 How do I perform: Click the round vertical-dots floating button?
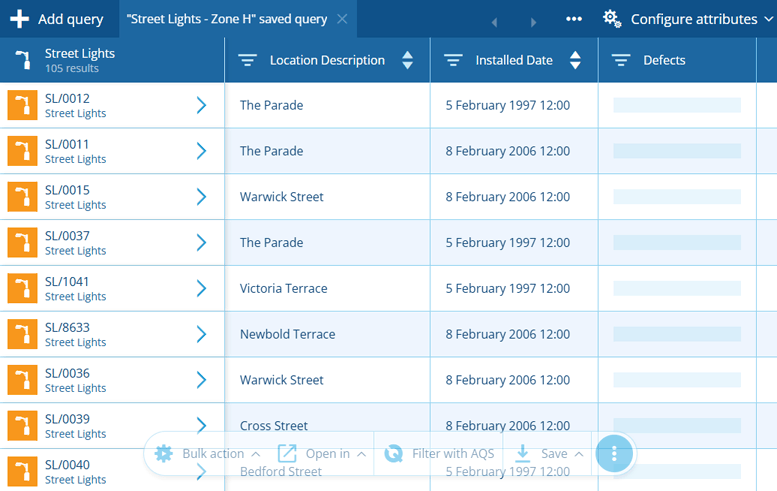(614, 453)
